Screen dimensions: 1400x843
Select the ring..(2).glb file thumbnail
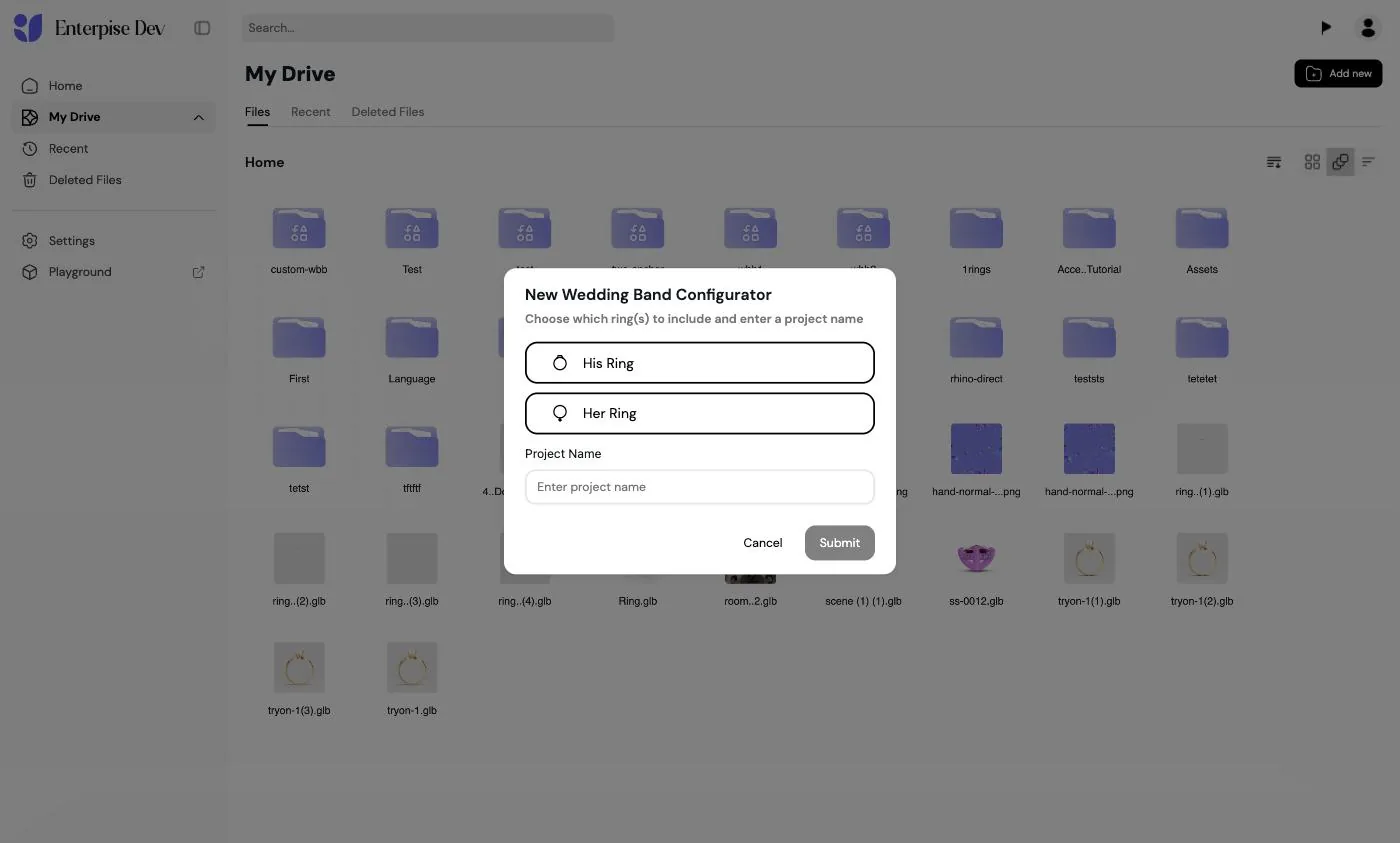pos(299,558)
